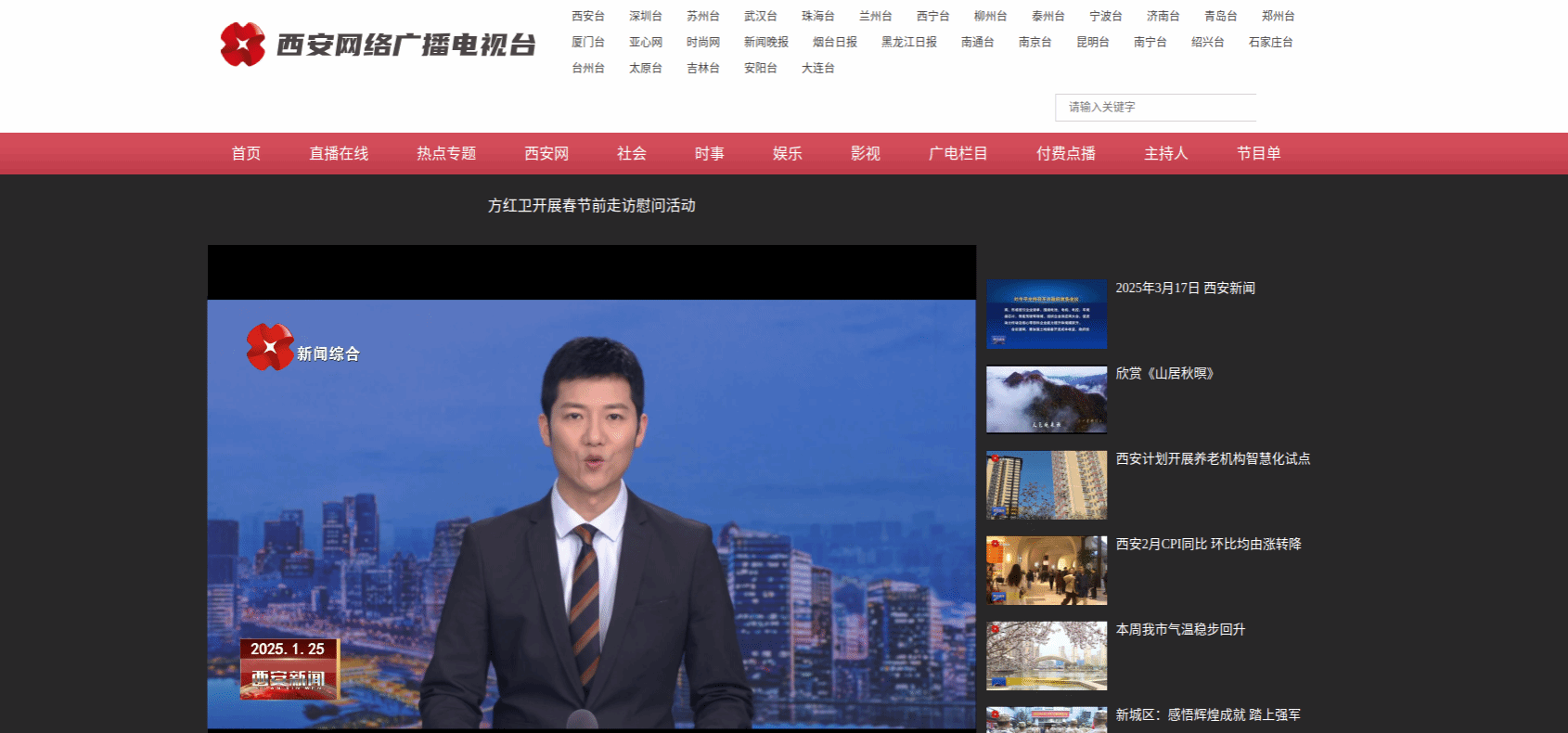Screen dimensions: 1568x733
Task: Click thumbnail for 西安2月CPI news
Action: pos(1047,571)
